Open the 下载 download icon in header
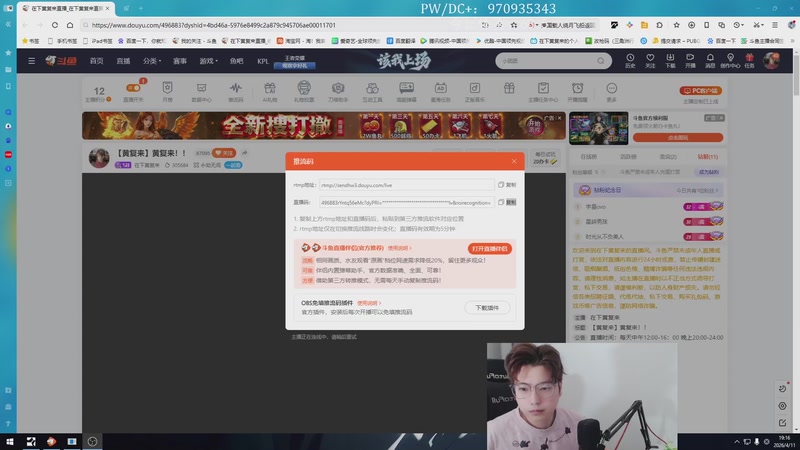The width and height of the screenshot is (800, 450). pos(670,61)
